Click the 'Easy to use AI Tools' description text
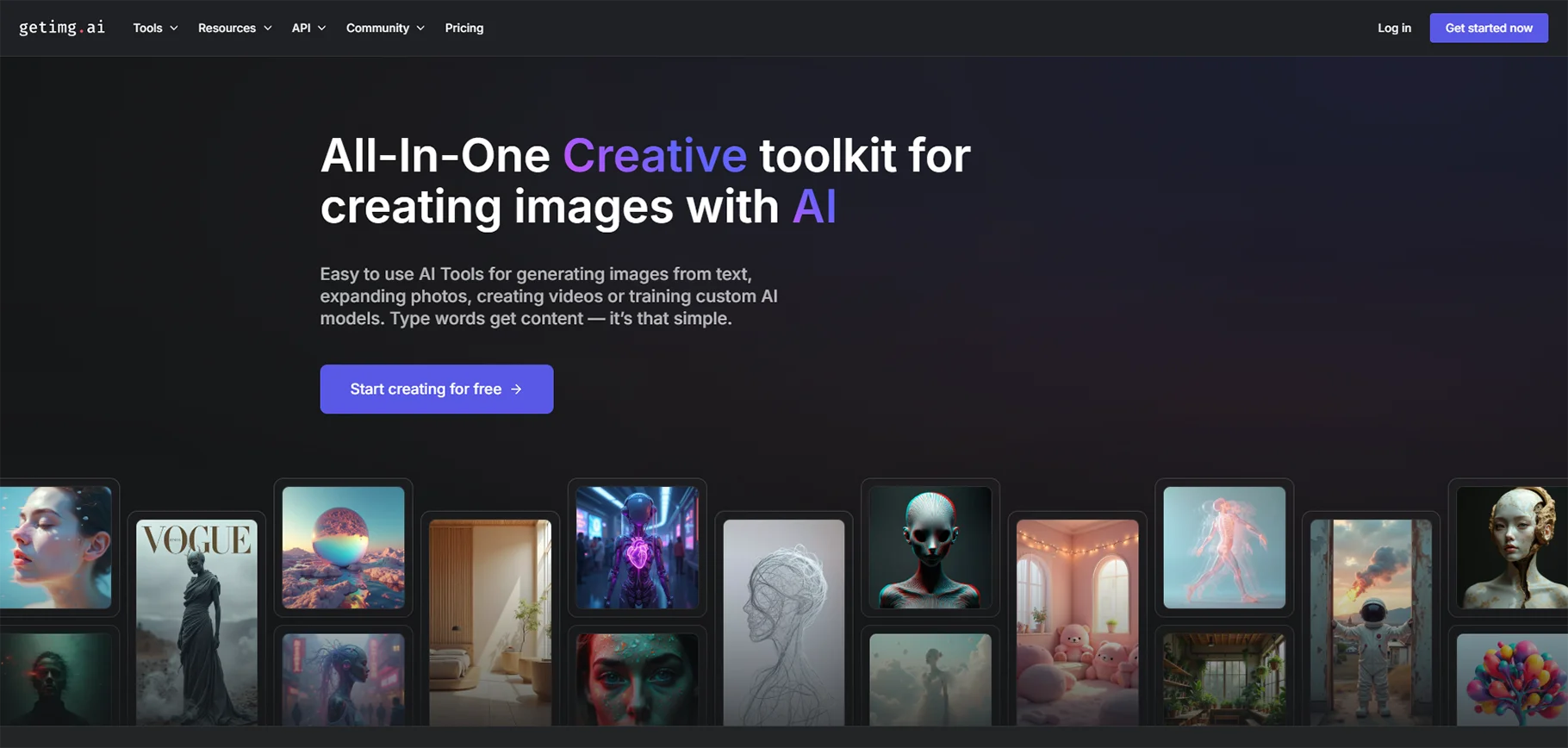Viewport: 1568px width, 748px height. pyautogui.click(x=549, y=296)
